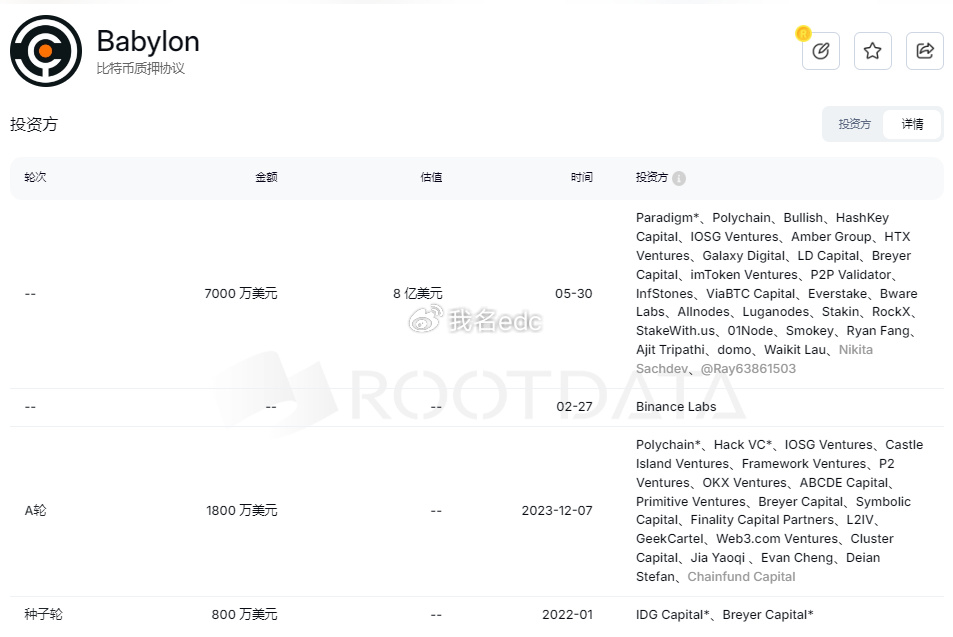The height and width of the screenshot is (637, 953).
Task: Open the Ryan Fang investor link
Action: (878, 331)
